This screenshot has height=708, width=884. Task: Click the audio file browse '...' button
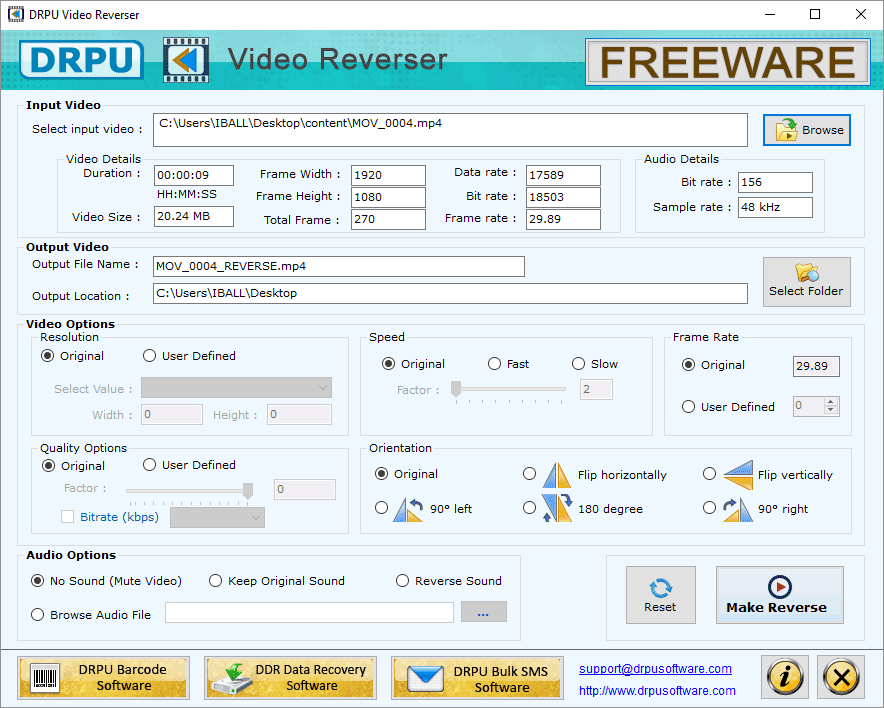(484, 612)
